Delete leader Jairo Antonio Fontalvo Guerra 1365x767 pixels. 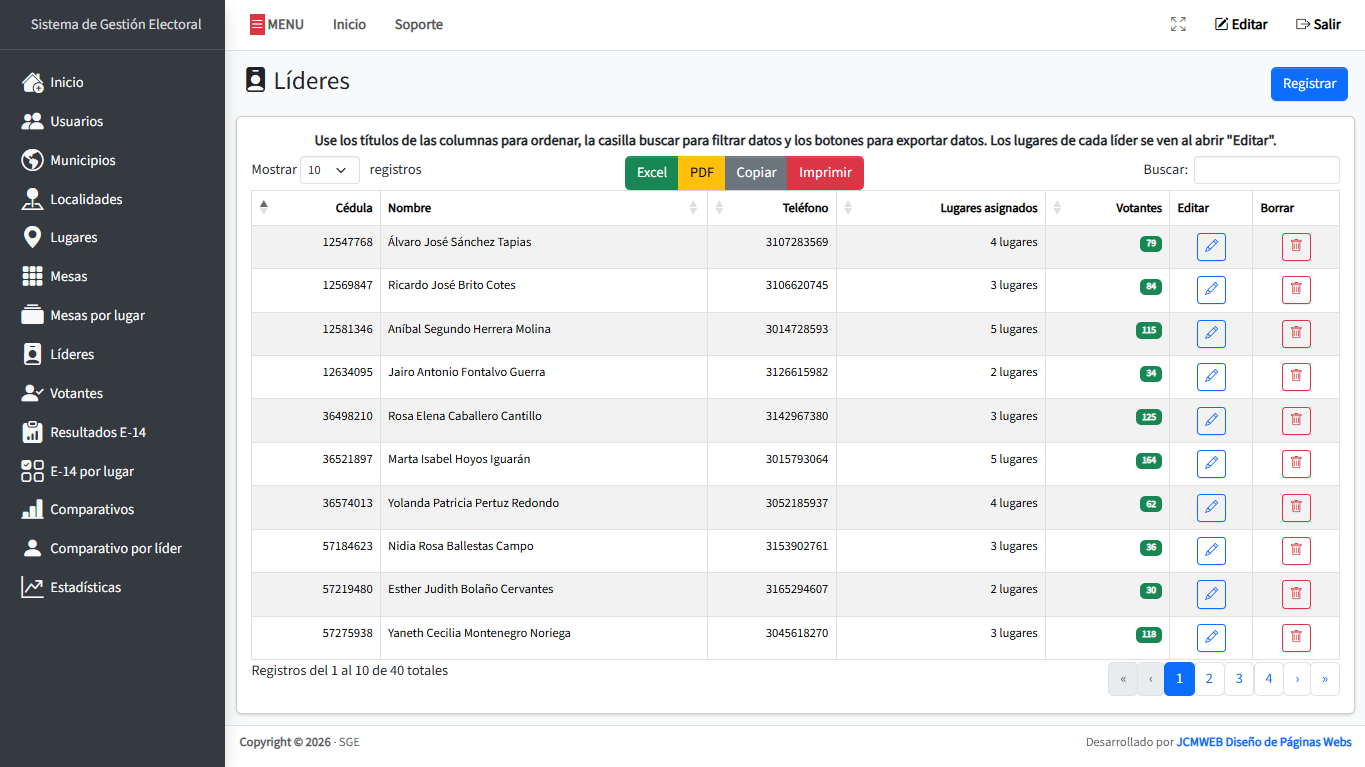click(1296, 377)
